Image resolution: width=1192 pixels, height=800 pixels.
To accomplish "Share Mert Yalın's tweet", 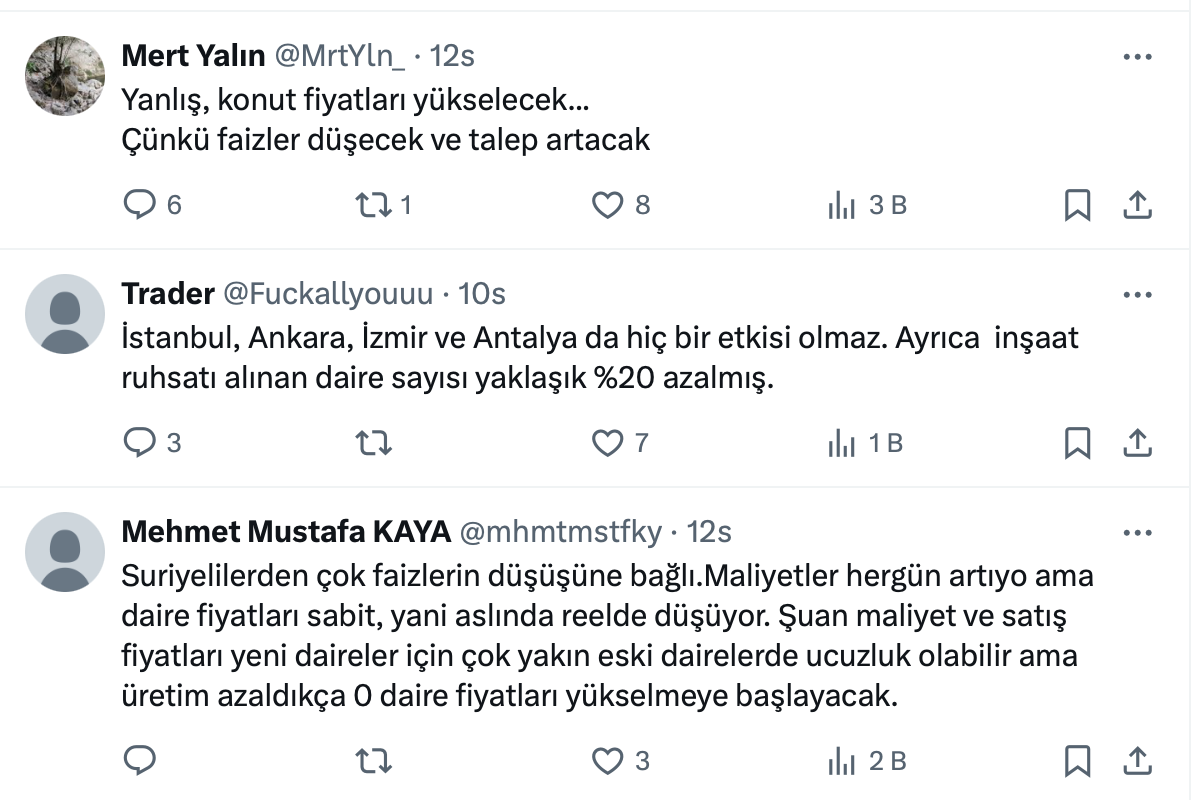I will tap(1136, 205).
